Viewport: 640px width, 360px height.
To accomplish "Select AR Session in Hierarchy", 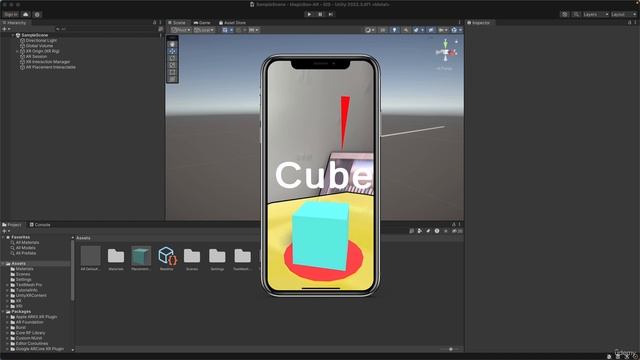I will 36,57.
